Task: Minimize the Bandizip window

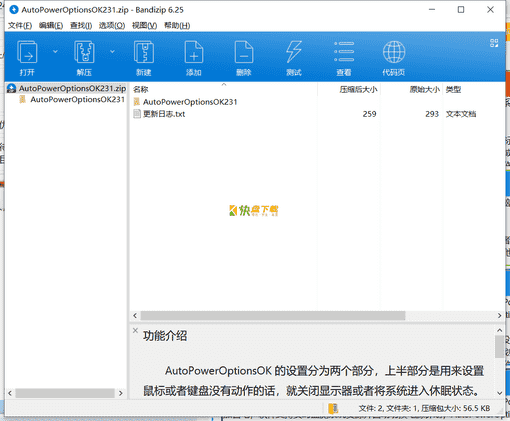Action: pyautogui.click(x=432, y=10)
